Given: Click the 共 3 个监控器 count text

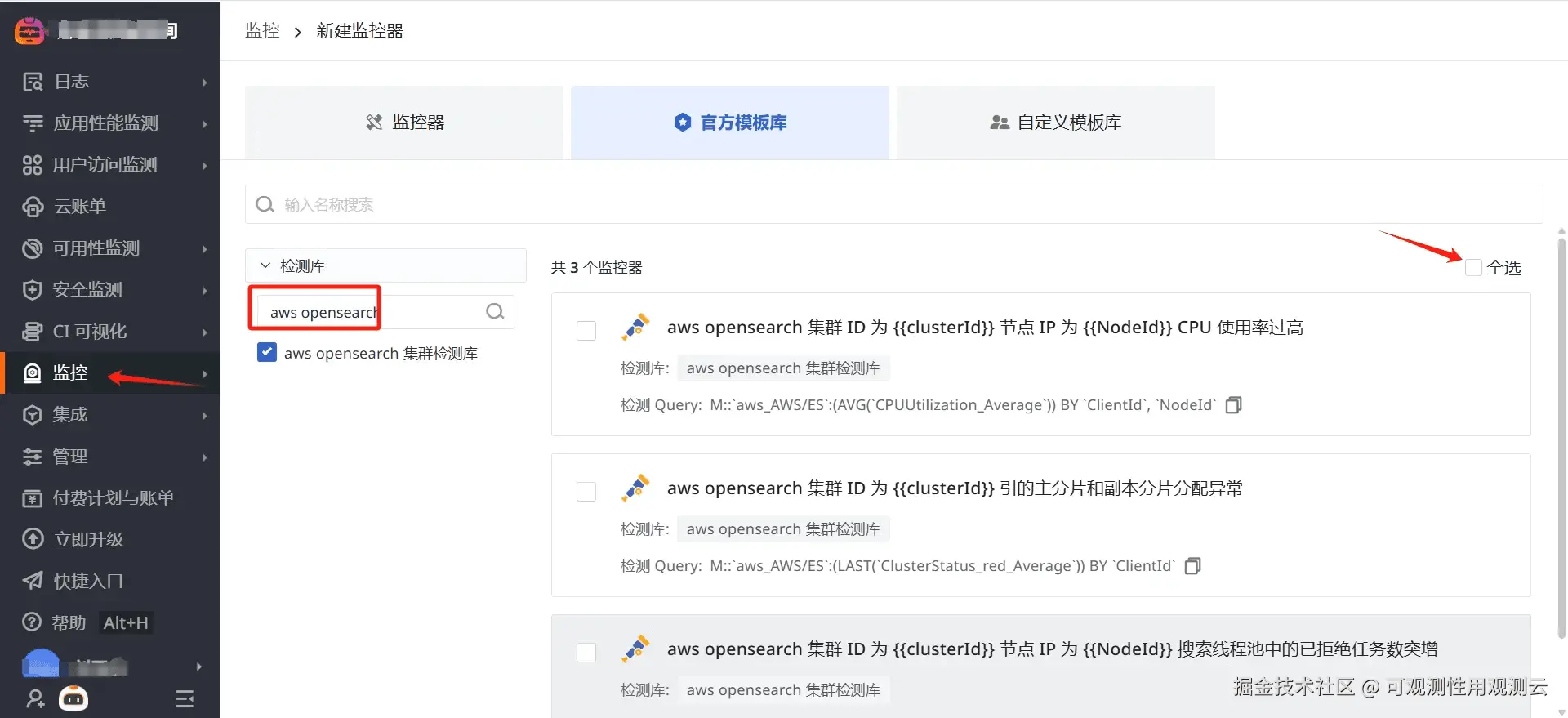Looking at the screenshot, I should click(597, 268).
